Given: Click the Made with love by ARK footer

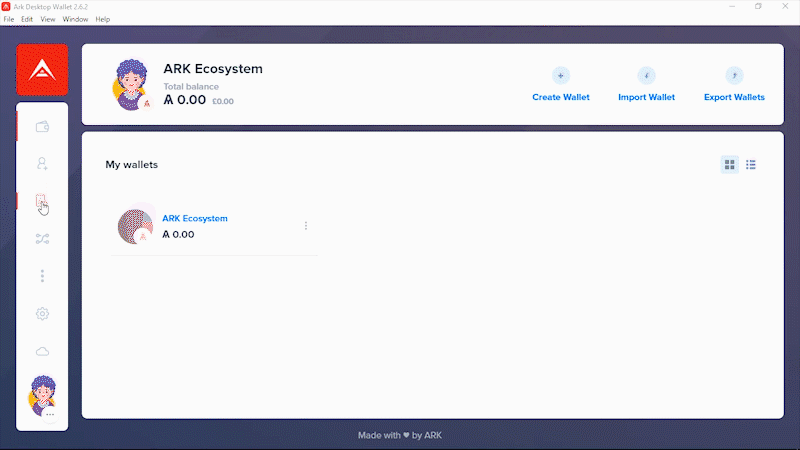Looking at the screenshot, I should tap(400, 435).
